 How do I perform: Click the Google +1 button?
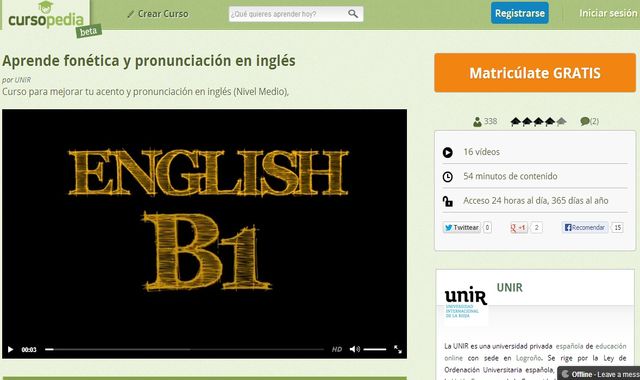tap(519, 227)
